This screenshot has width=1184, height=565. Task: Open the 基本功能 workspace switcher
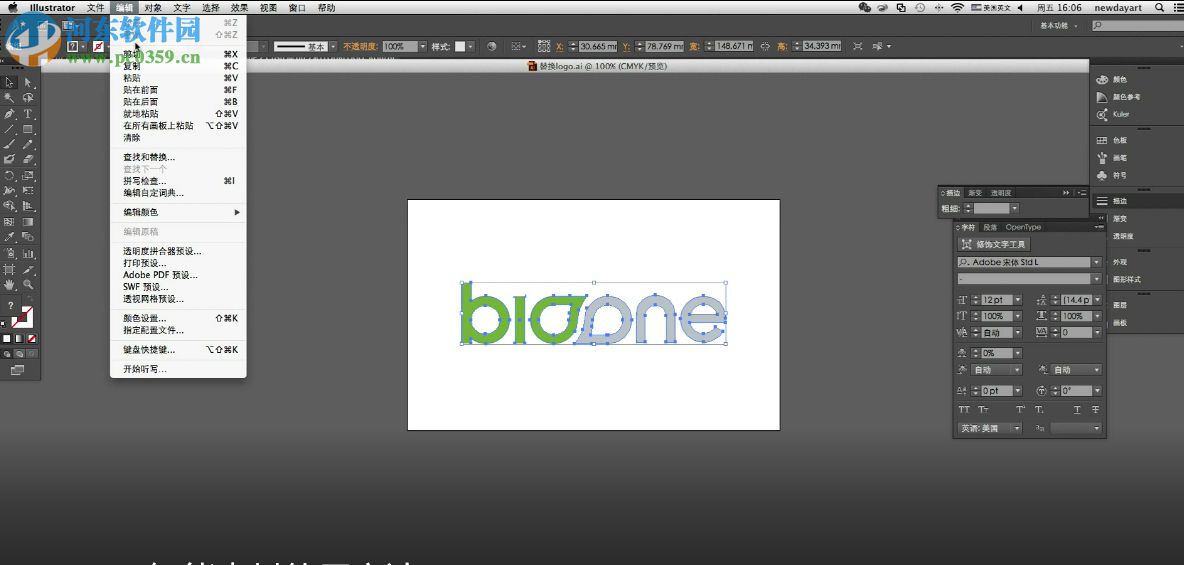1059,25
